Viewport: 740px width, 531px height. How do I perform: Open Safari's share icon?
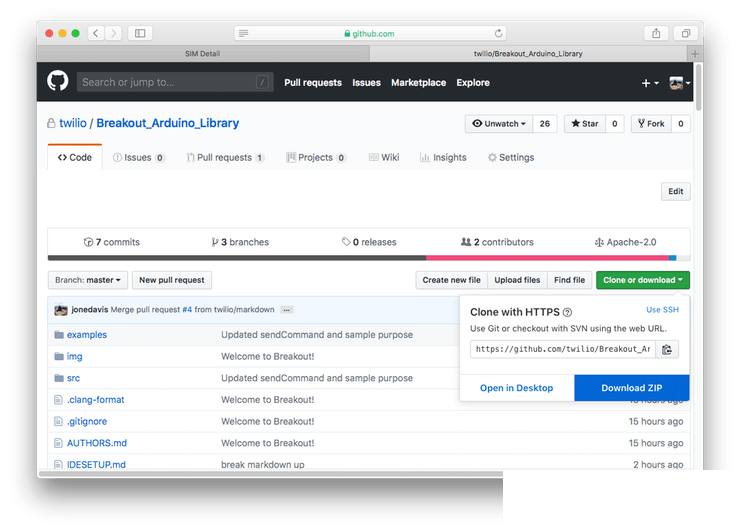656,33
